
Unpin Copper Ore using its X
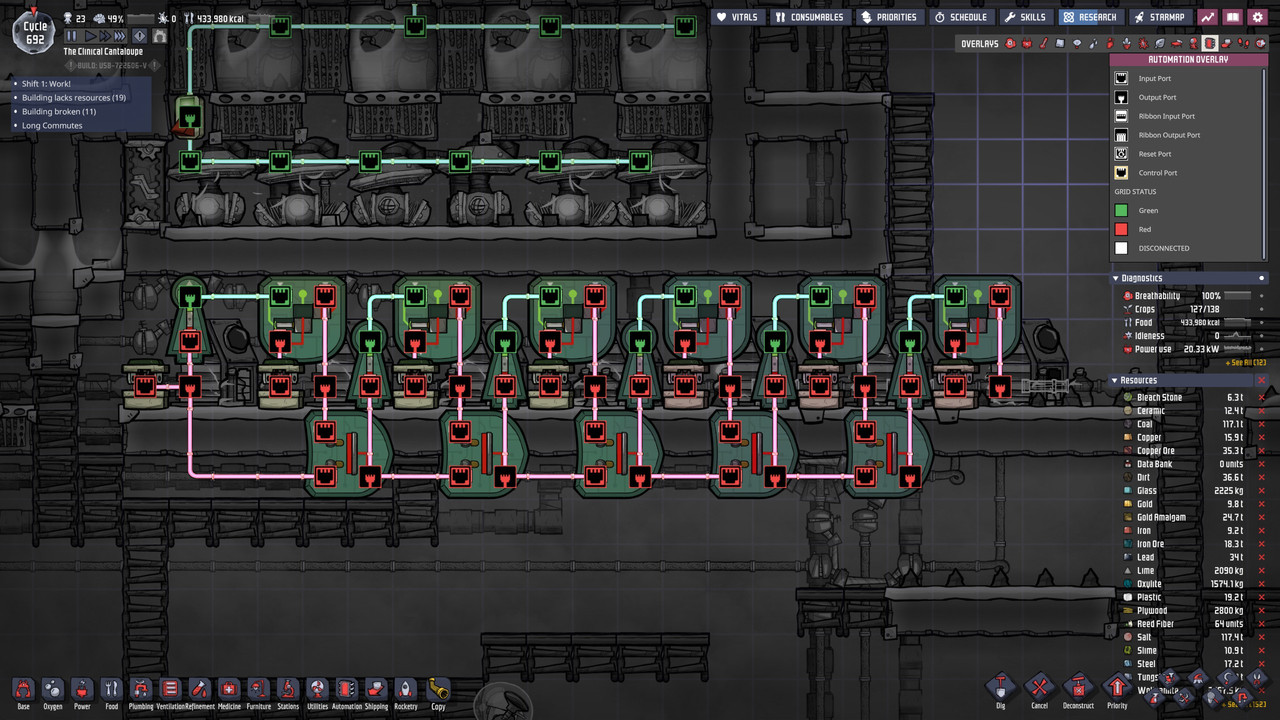(x=1262, y=451)
